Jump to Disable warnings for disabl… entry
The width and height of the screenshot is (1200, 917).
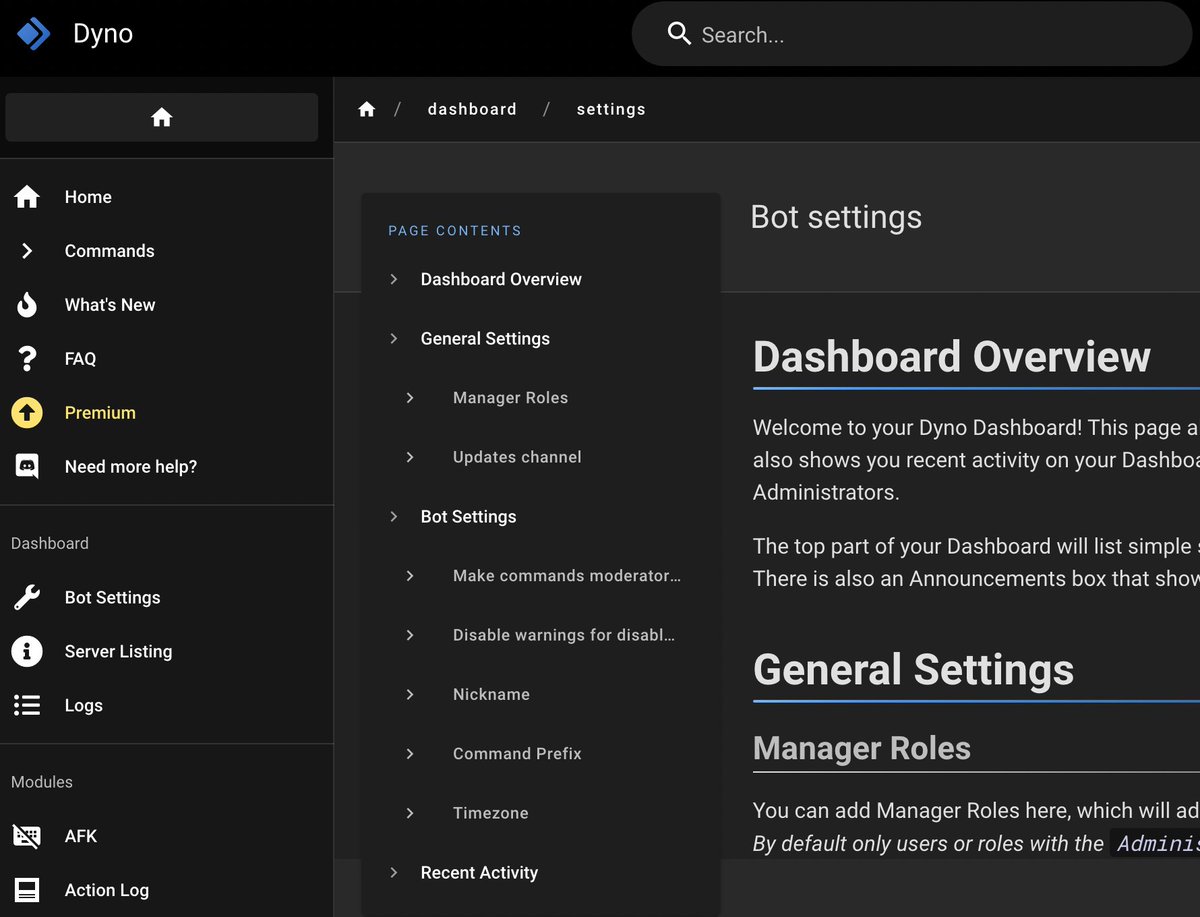click(564, 635)
